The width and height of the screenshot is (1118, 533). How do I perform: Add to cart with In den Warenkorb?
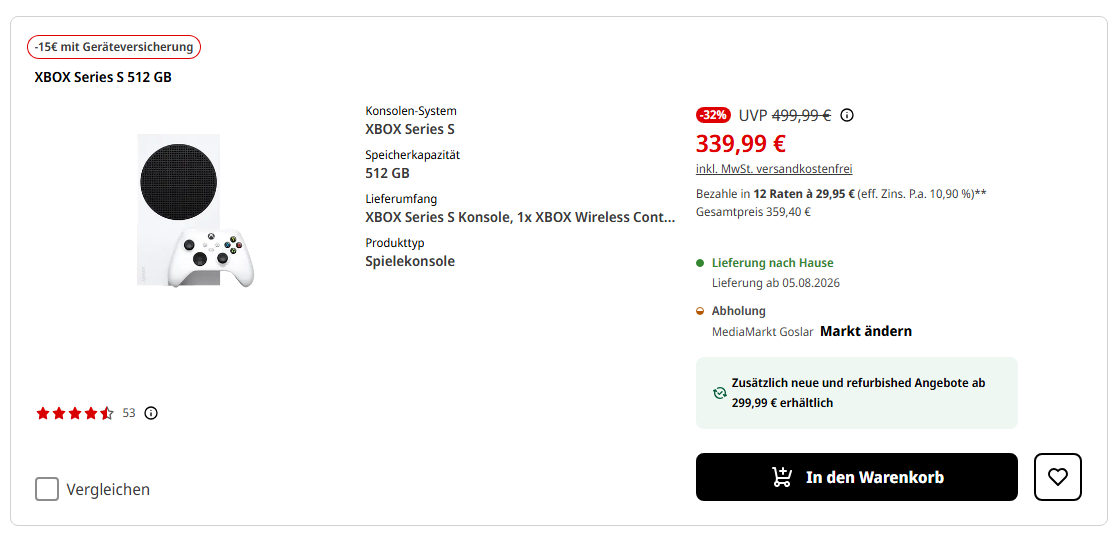[856, 477]
